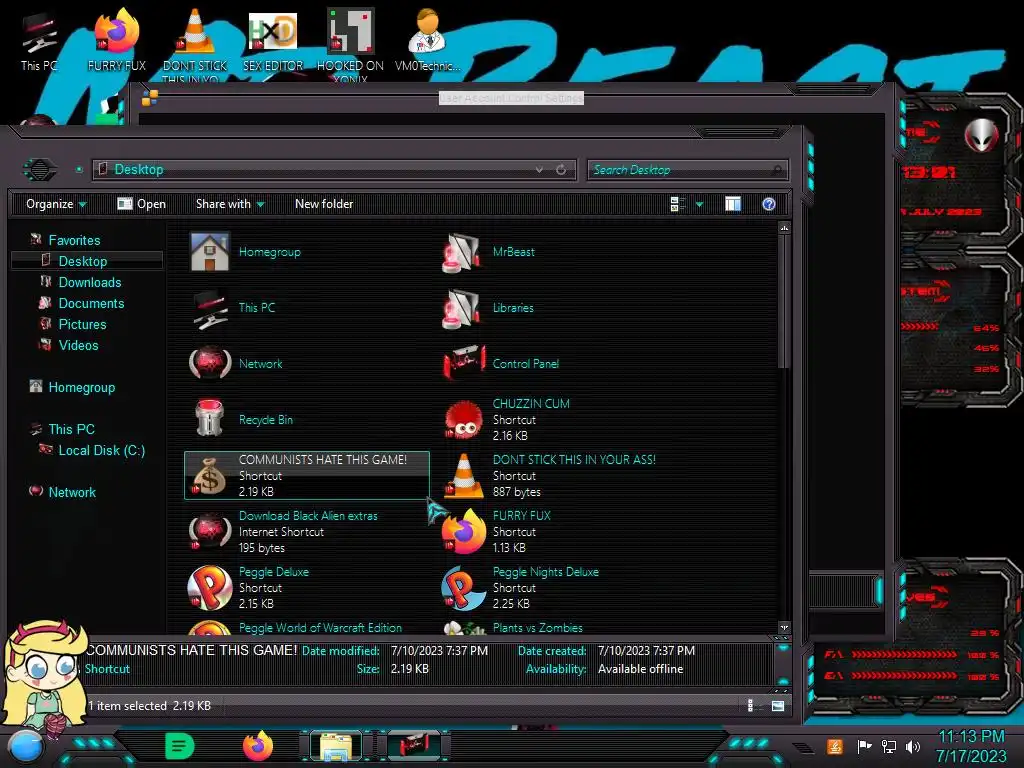Click the Firefox taskbar icon

[x=258, y=745]
